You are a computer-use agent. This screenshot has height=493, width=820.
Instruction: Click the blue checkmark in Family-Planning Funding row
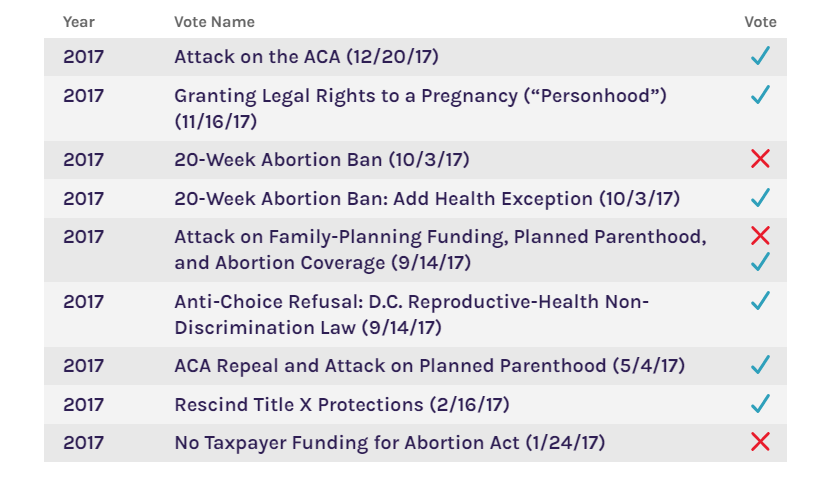coord(760,262)
